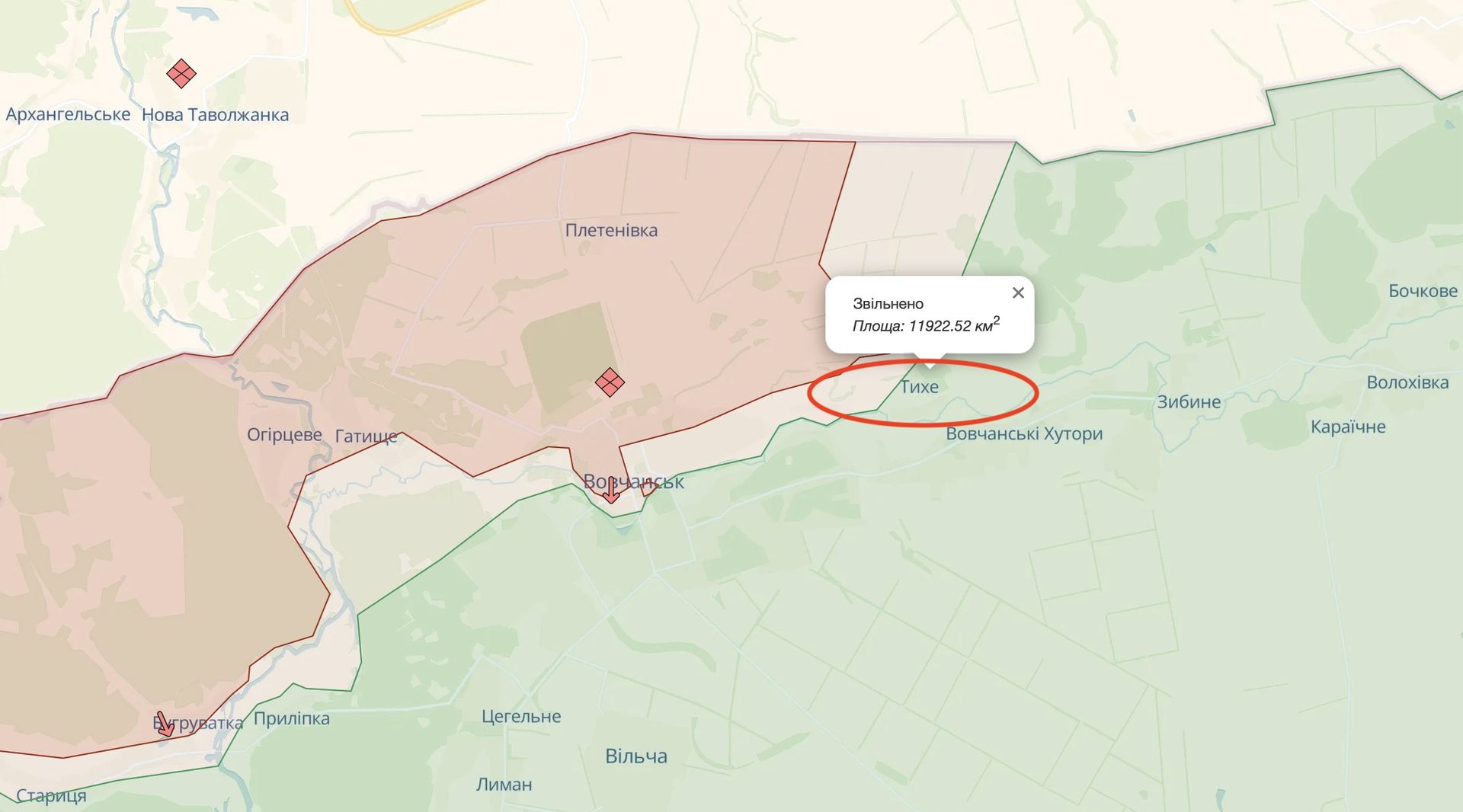Click the red arrow marker at Вовчанськ

pos(611,491)
